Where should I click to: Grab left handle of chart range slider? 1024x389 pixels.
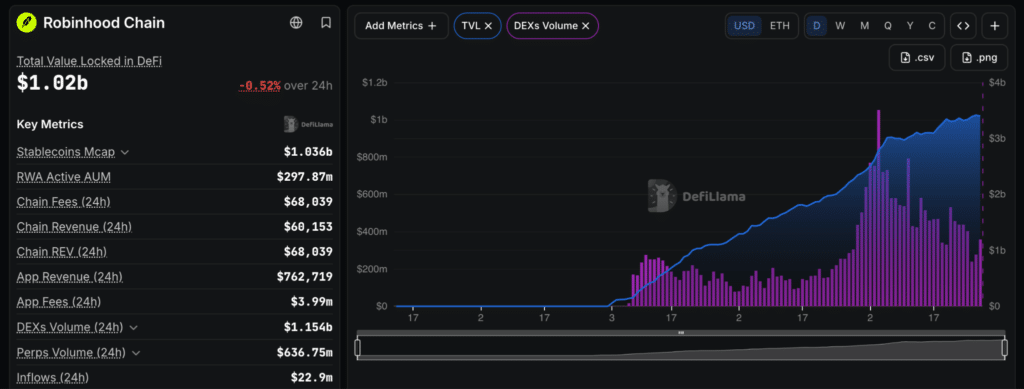[x=357, y=349]
